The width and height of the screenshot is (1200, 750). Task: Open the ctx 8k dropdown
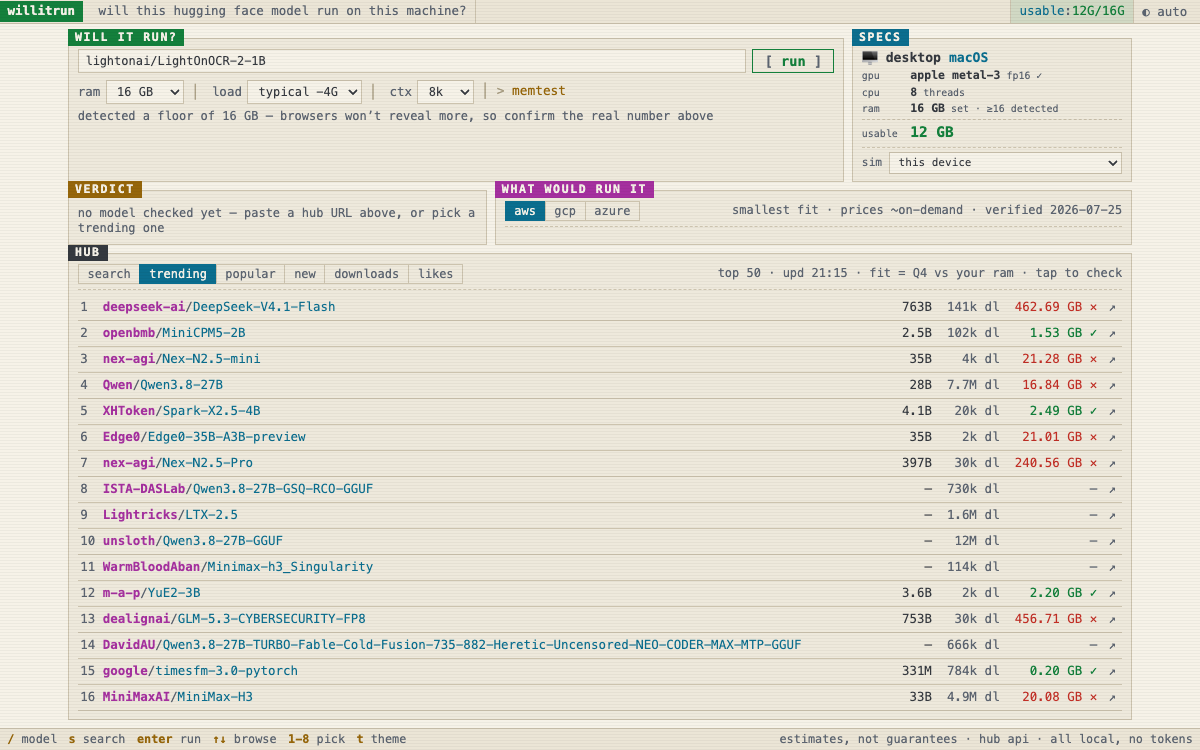[x=445, y=92]
